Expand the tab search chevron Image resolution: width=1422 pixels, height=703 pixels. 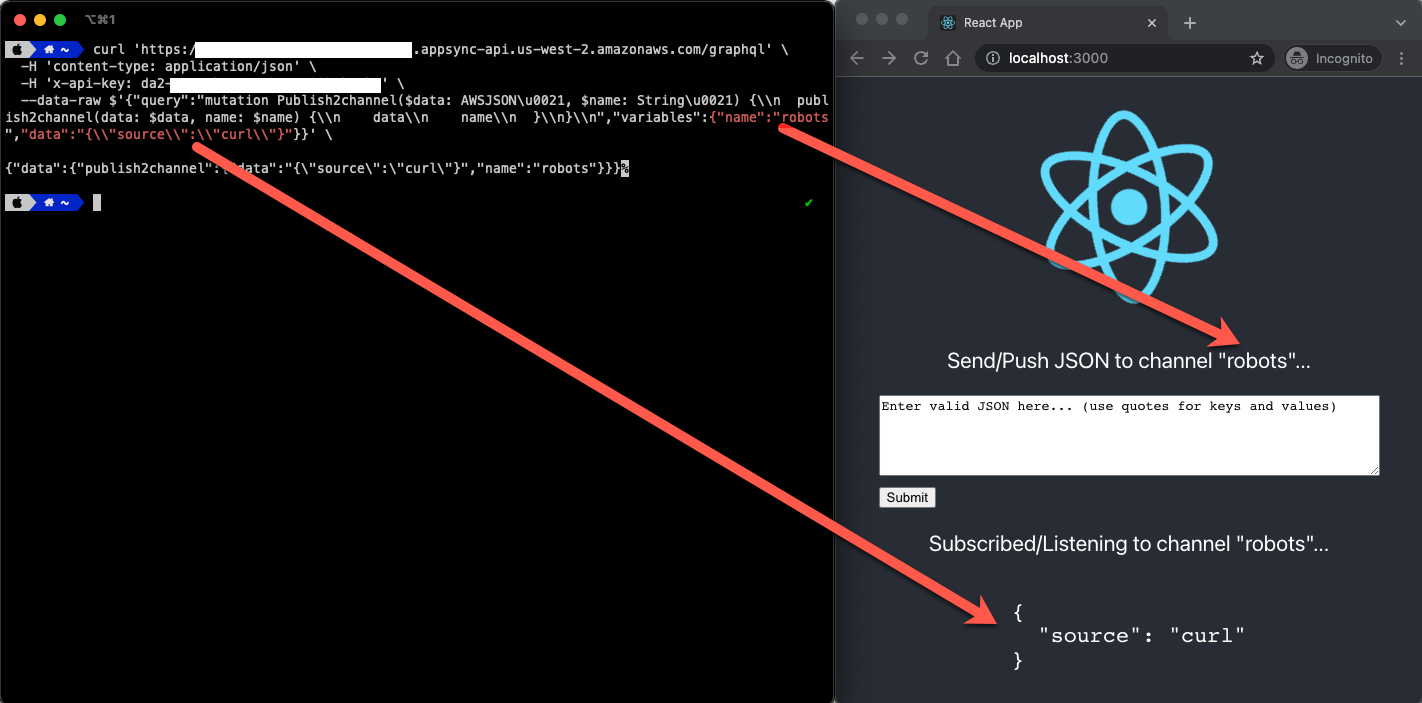(1400, 22)
